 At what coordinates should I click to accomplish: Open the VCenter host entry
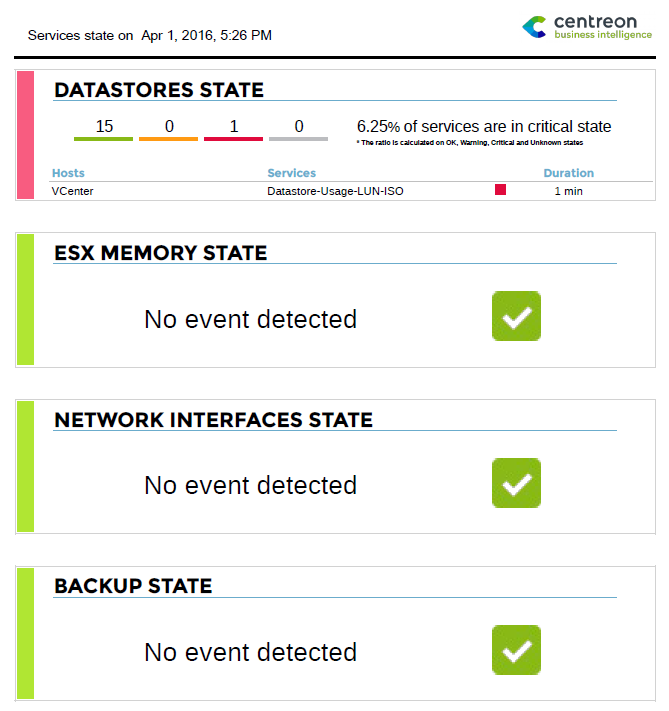point(72,190)
